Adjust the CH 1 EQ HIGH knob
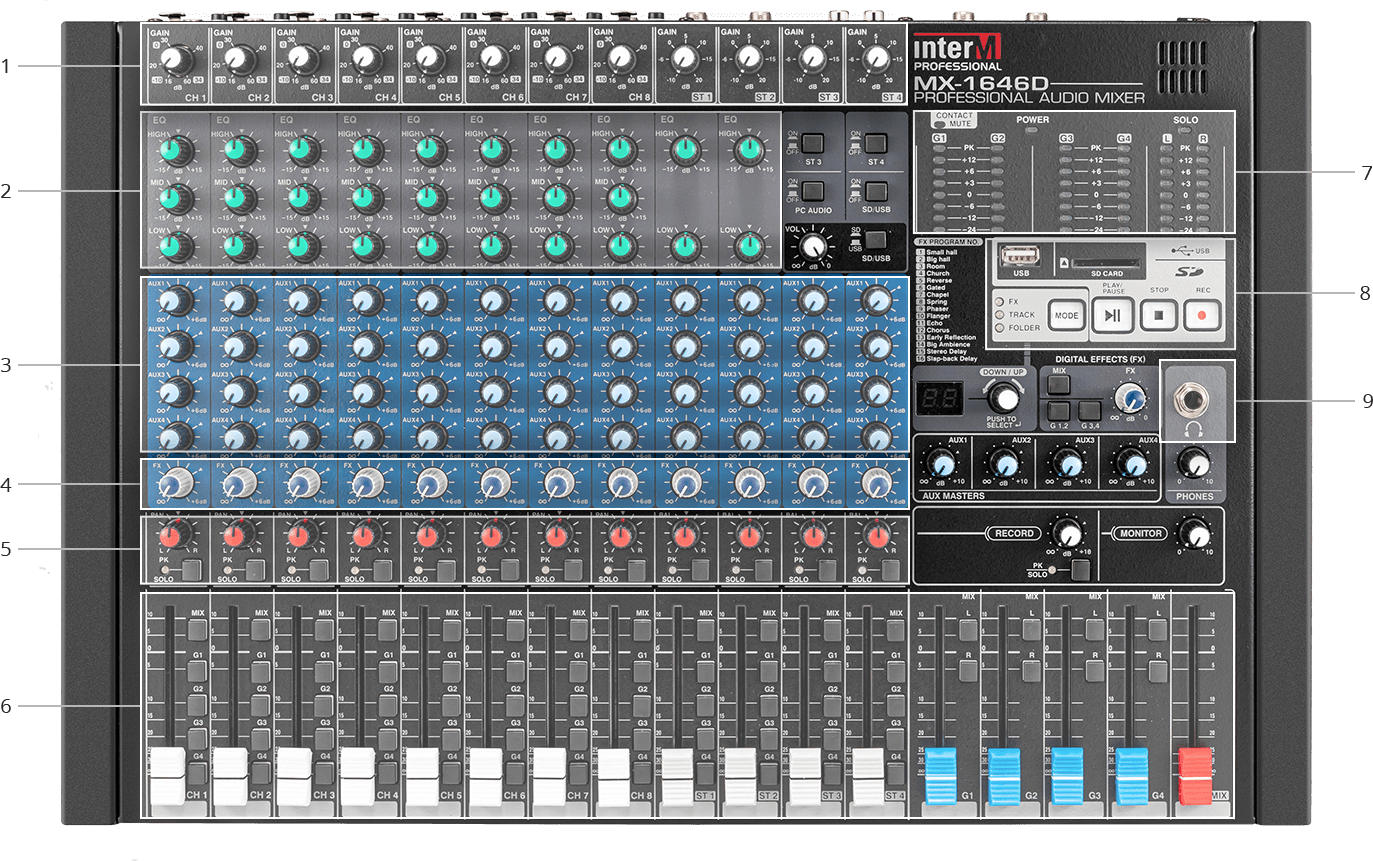 175,151
